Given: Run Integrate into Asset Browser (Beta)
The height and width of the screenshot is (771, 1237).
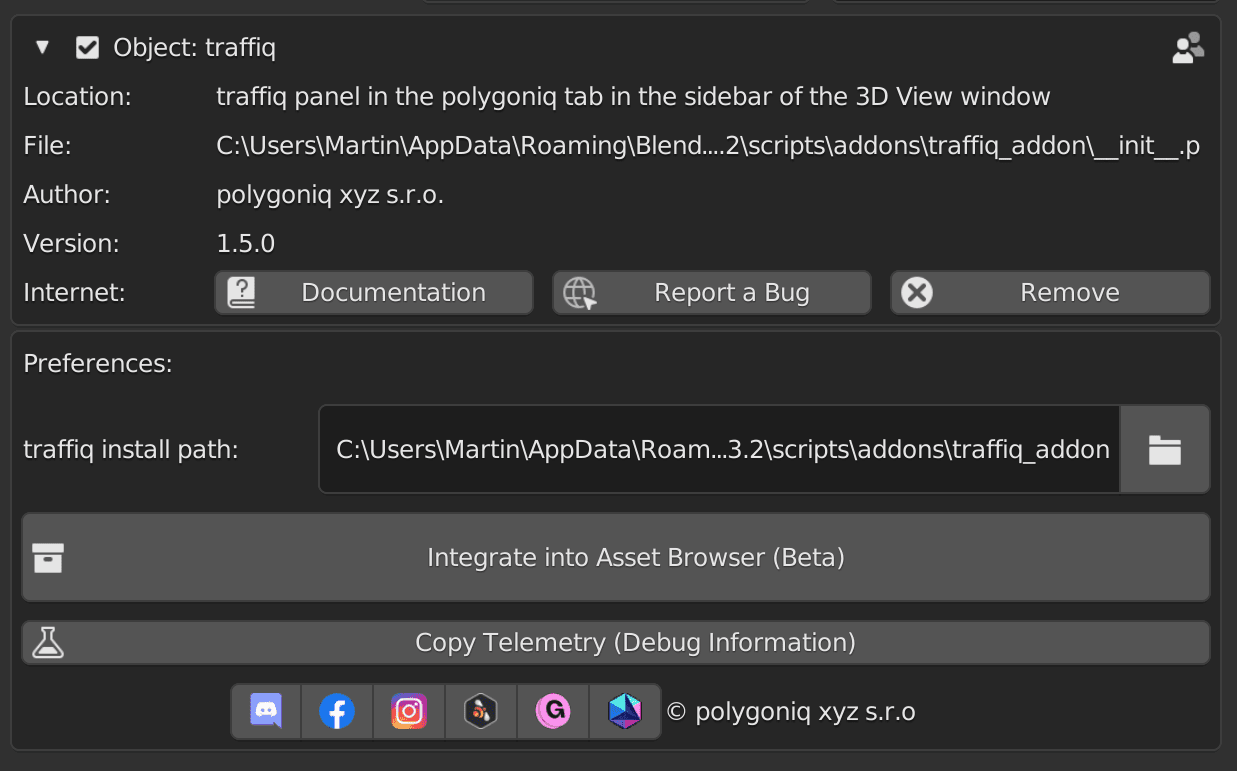Looking at the screenshot, I should (616, 557).
